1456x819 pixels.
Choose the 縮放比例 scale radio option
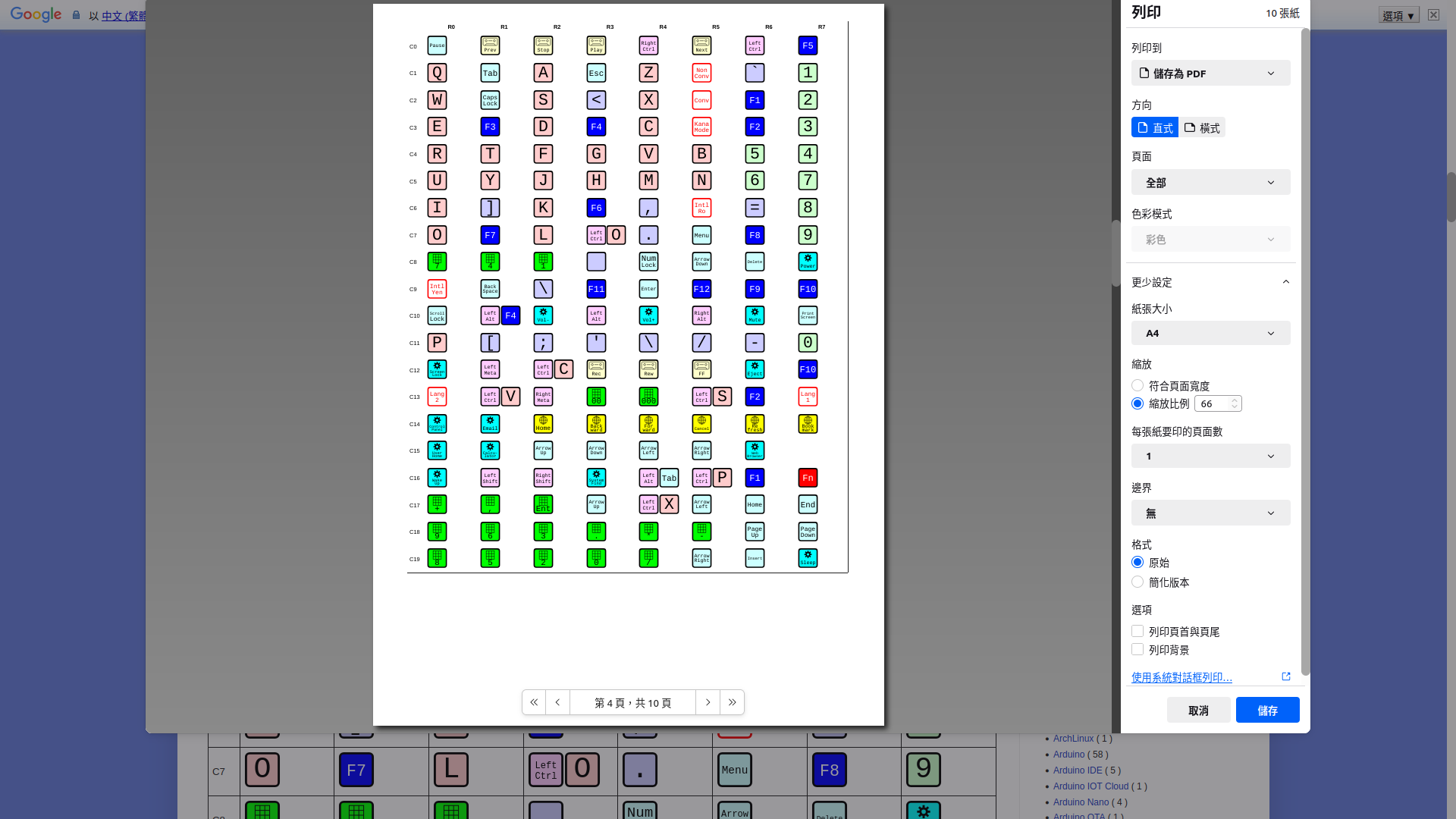[x=1137, y=403]
